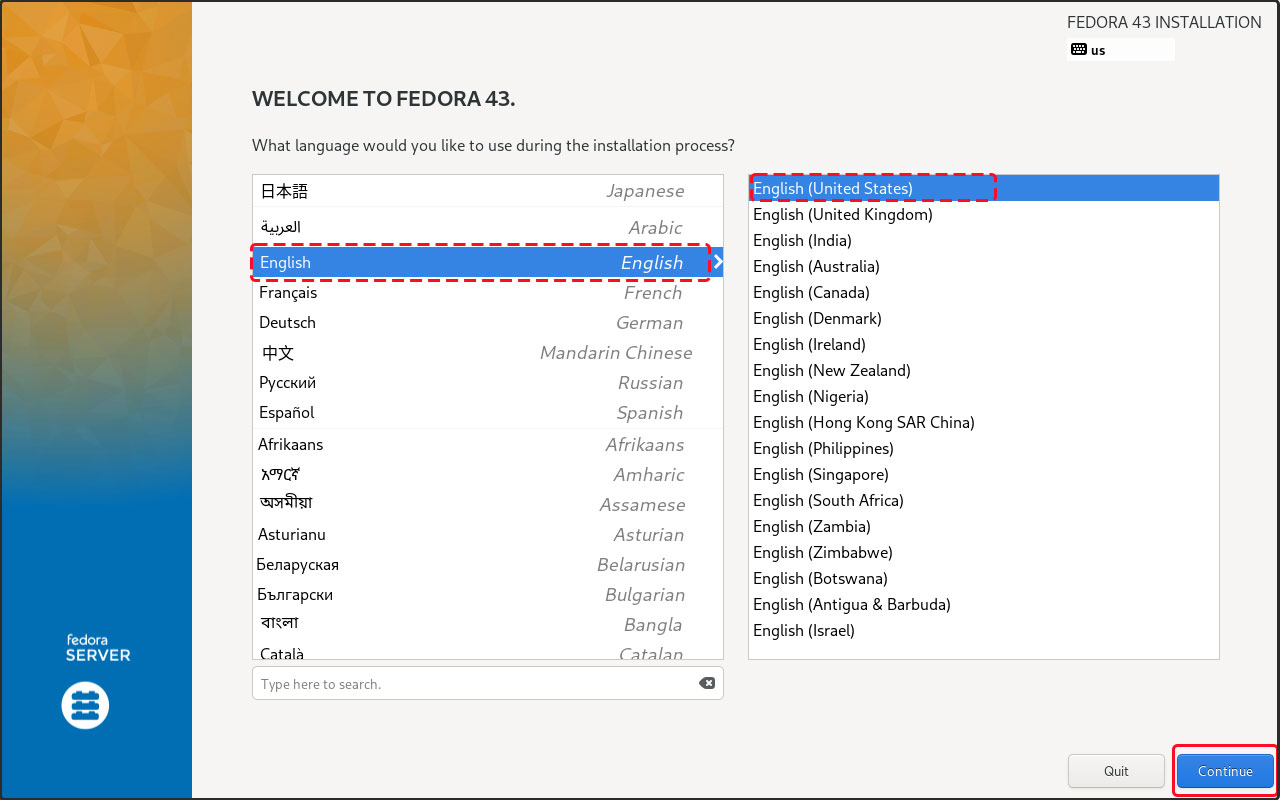The width and height of the screenshot is (1280, 800).
Task: Click the arrow beside selected English
Action: click(717, 263)
